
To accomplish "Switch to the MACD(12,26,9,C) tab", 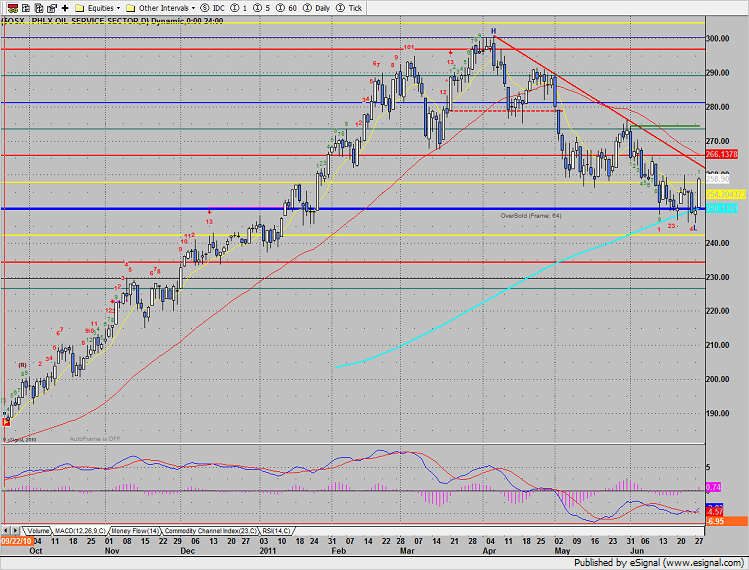I will tap(80, 531).
